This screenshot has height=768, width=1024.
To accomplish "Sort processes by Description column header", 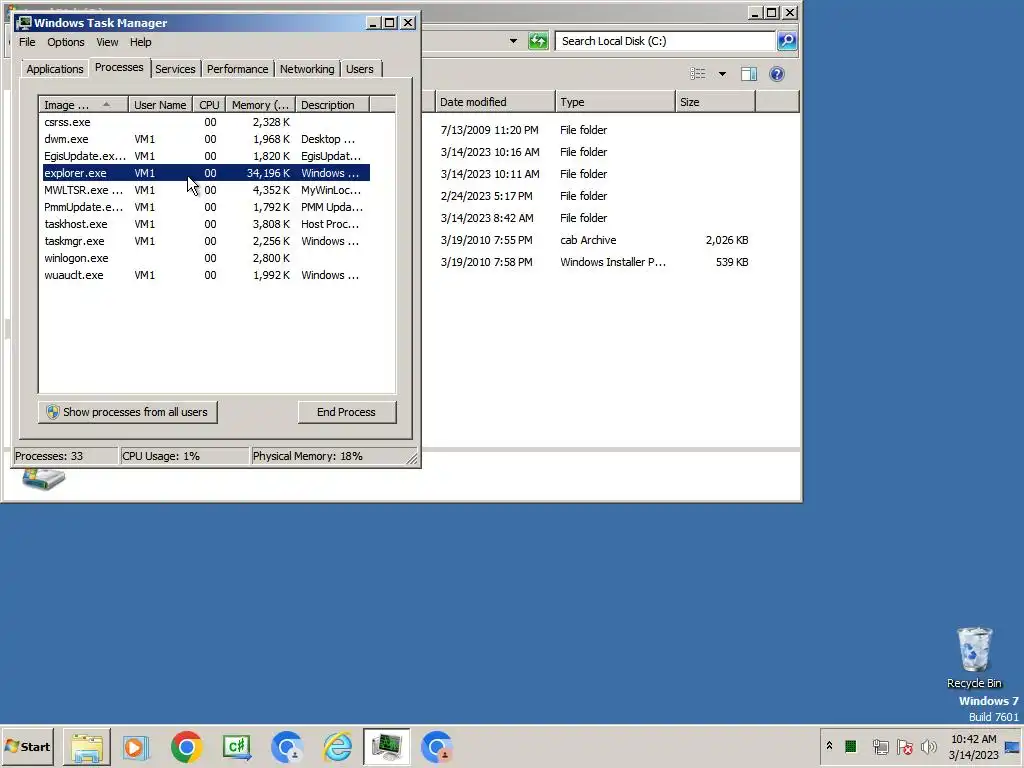I will coord(332,105).
